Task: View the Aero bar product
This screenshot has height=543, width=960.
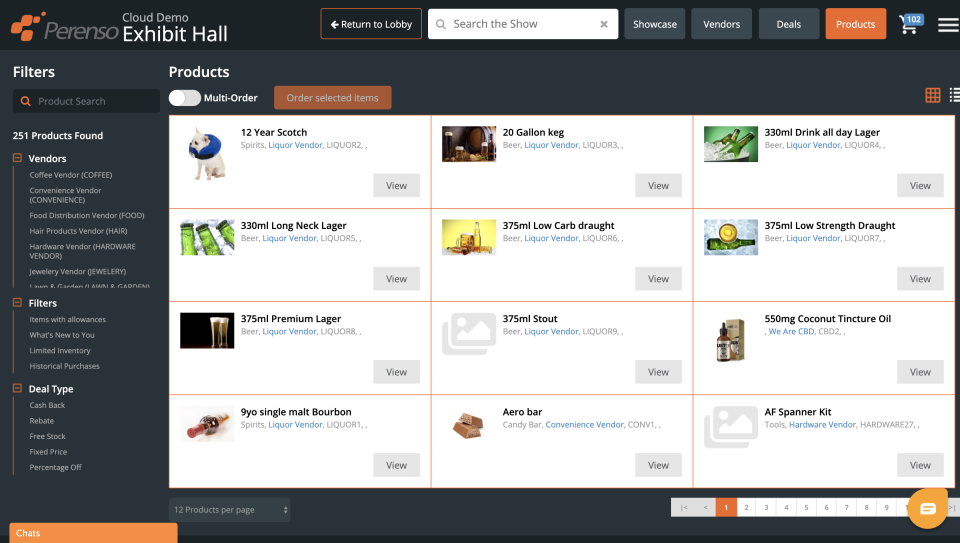Action: (658, 465)
